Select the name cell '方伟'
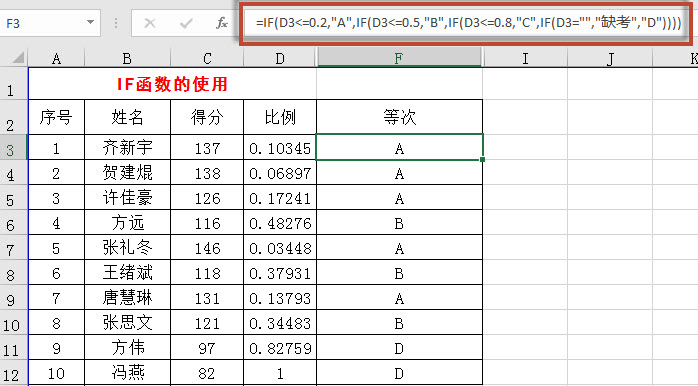The image size is (698, 386). tap(127, 347)
